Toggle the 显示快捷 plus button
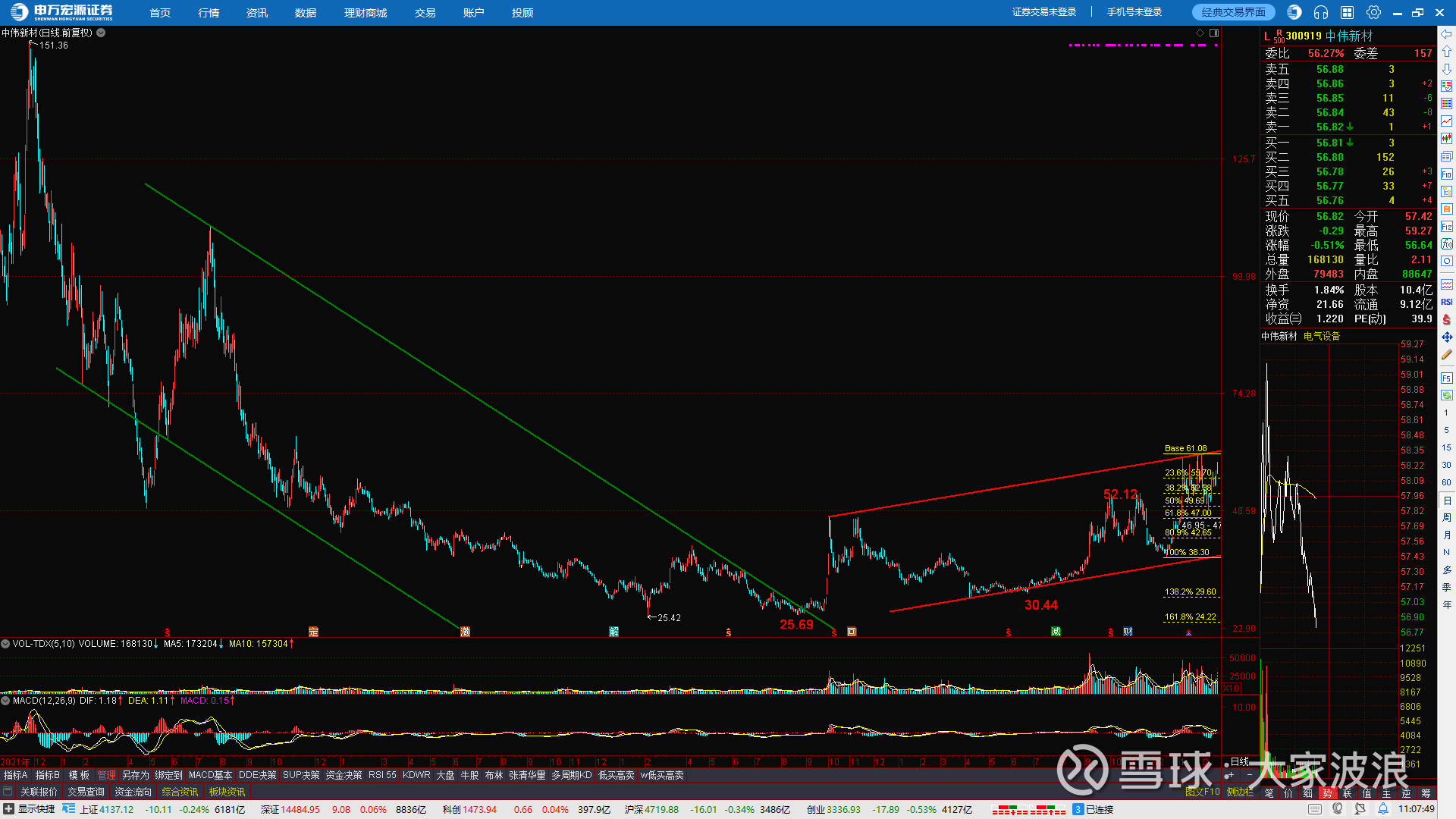 [x=8, y=809]
